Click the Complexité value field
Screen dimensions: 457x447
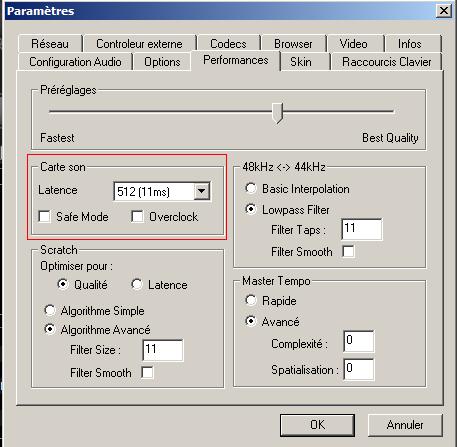[359, 341]
